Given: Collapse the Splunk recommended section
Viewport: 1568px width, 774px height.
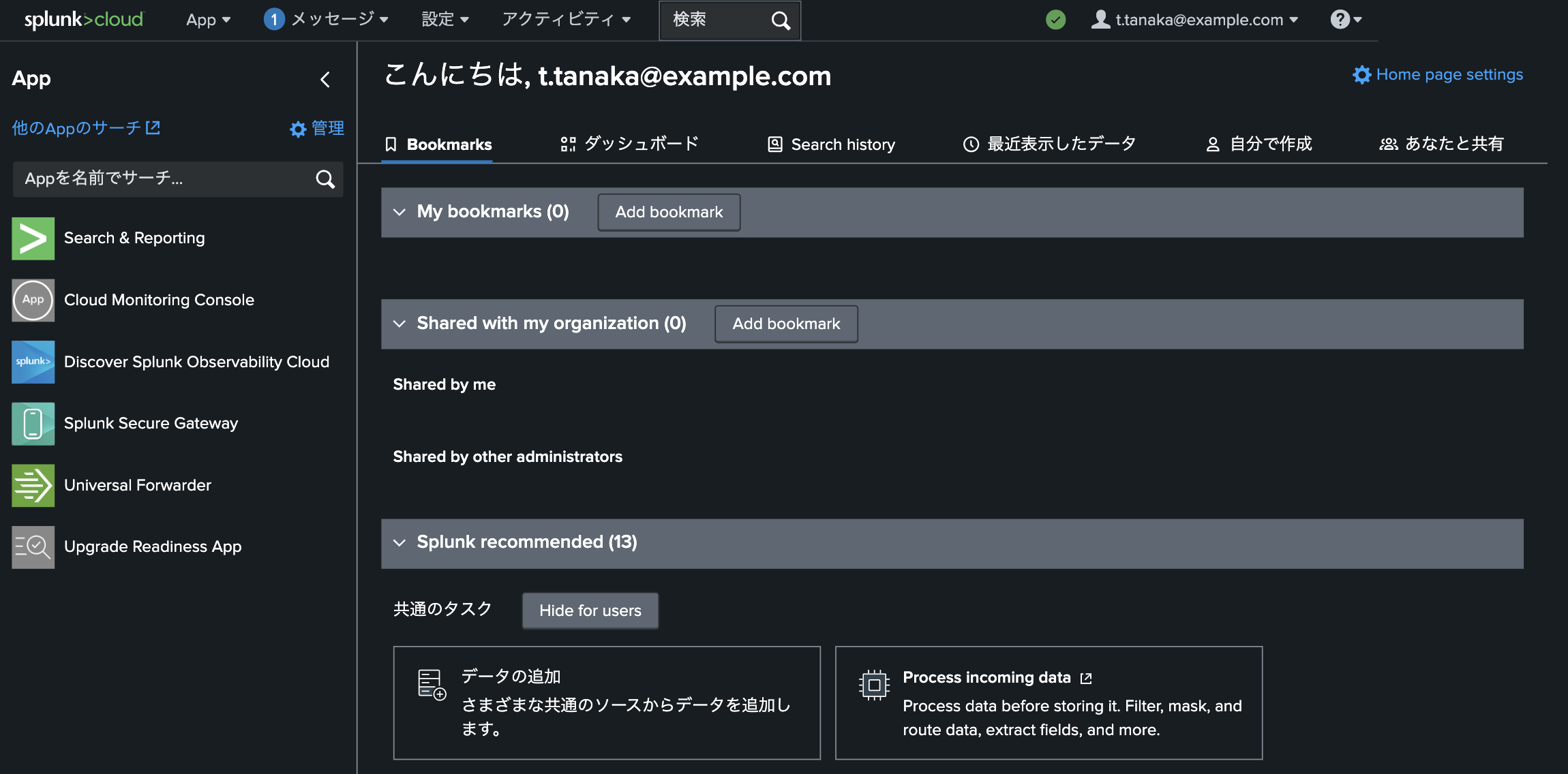Looking at the screenshot, I should pyautogui.click(x=399, y=542).
